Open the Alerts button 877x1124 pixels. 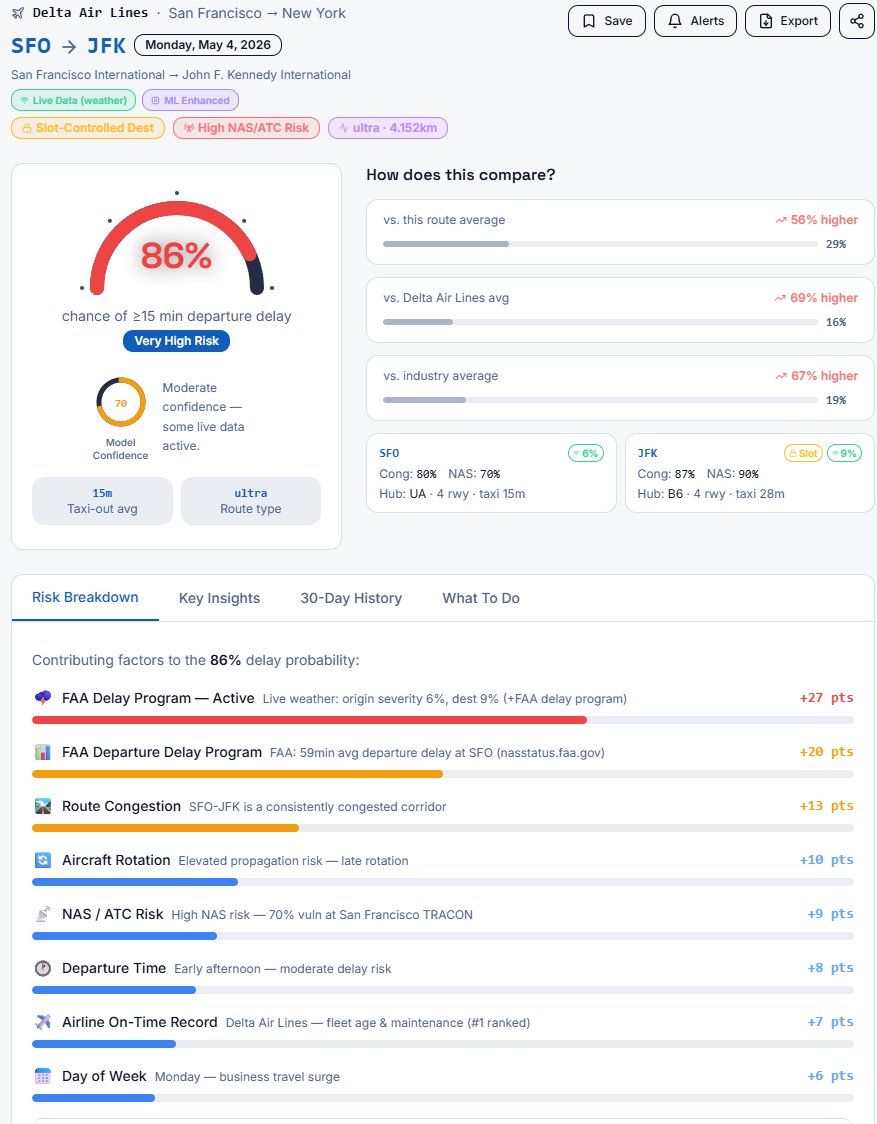695,21
